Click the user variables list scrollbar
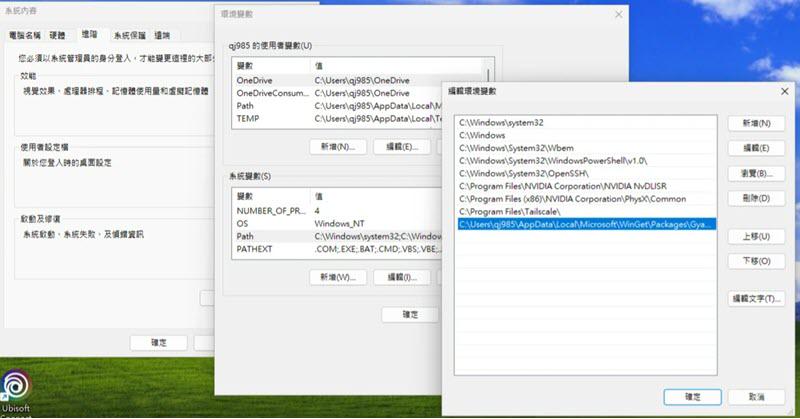The width and height of the screenshot is (800, 419). 488,74
